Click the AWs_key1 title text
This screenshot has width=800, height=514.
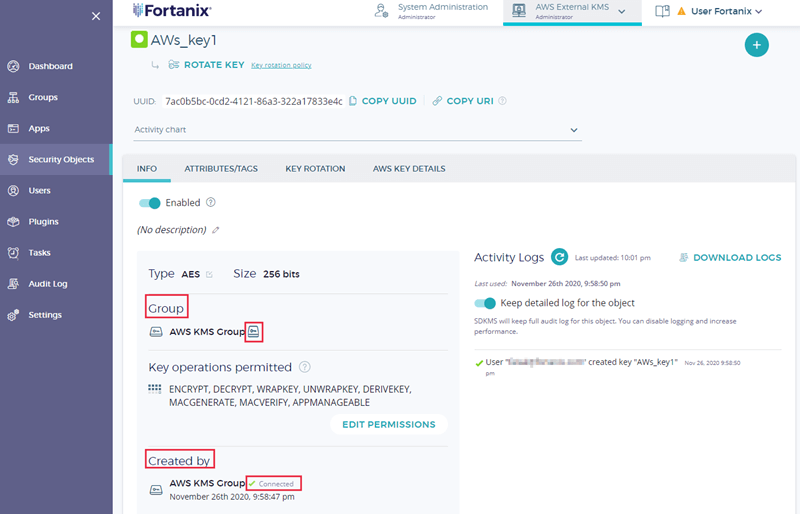(184, 40)
